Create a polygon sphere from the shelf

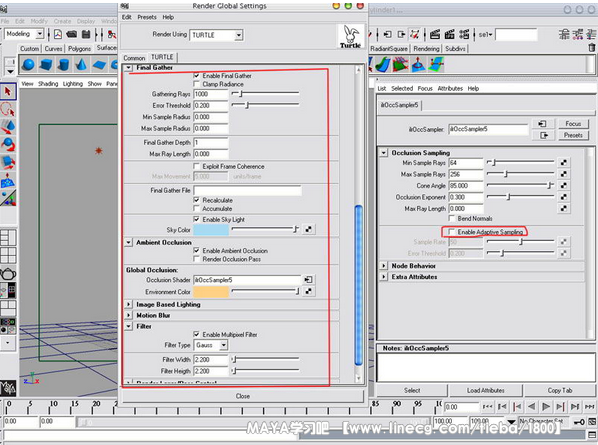click(28, 64)
